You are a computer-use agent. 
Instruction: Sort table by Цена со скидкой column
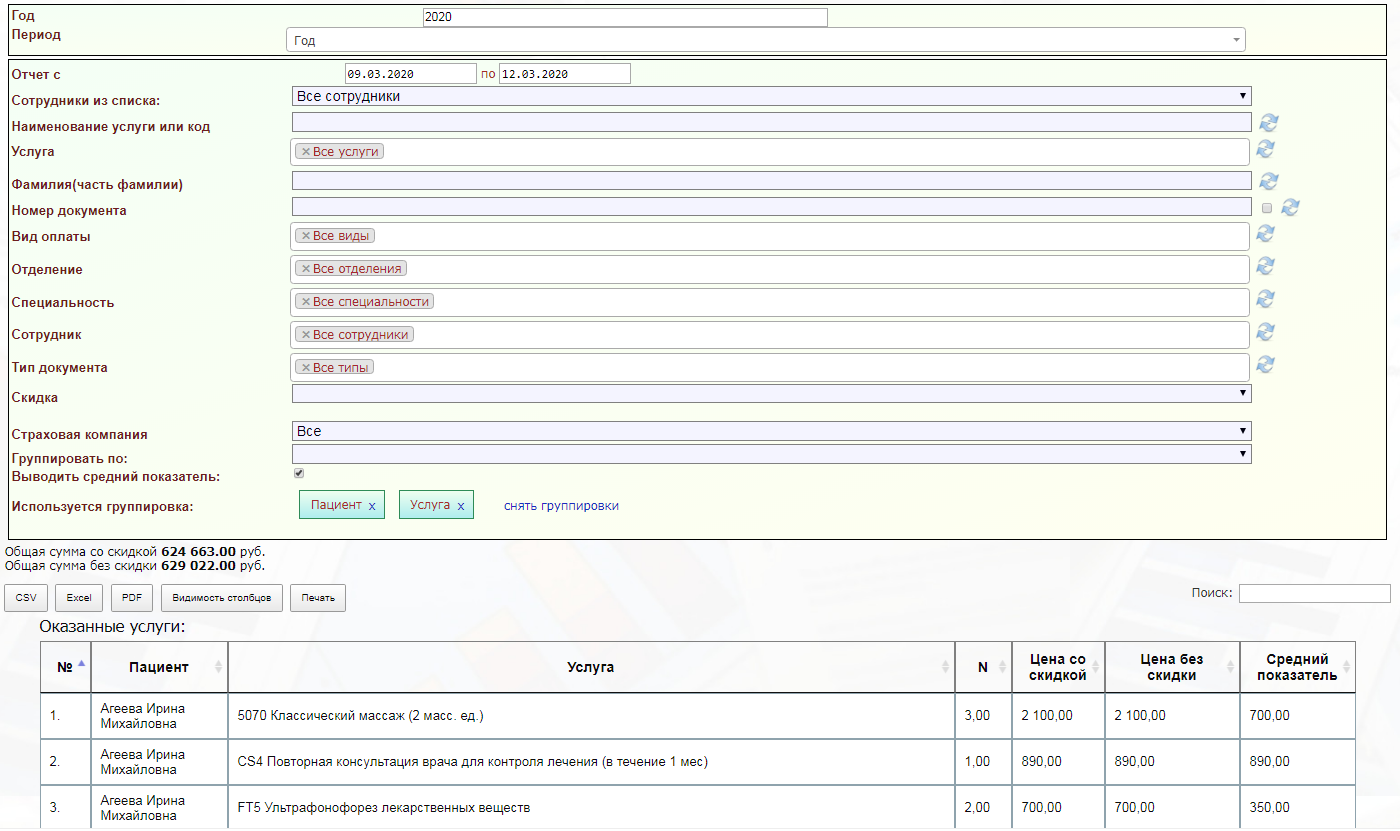point(1057,667)
